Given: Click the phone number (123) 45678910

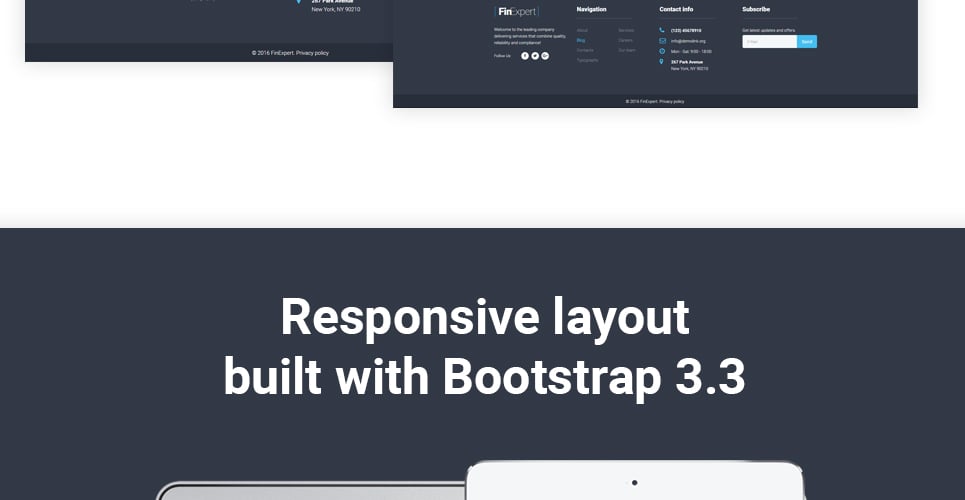Looking at the screenshot, I should click(686, 30).
